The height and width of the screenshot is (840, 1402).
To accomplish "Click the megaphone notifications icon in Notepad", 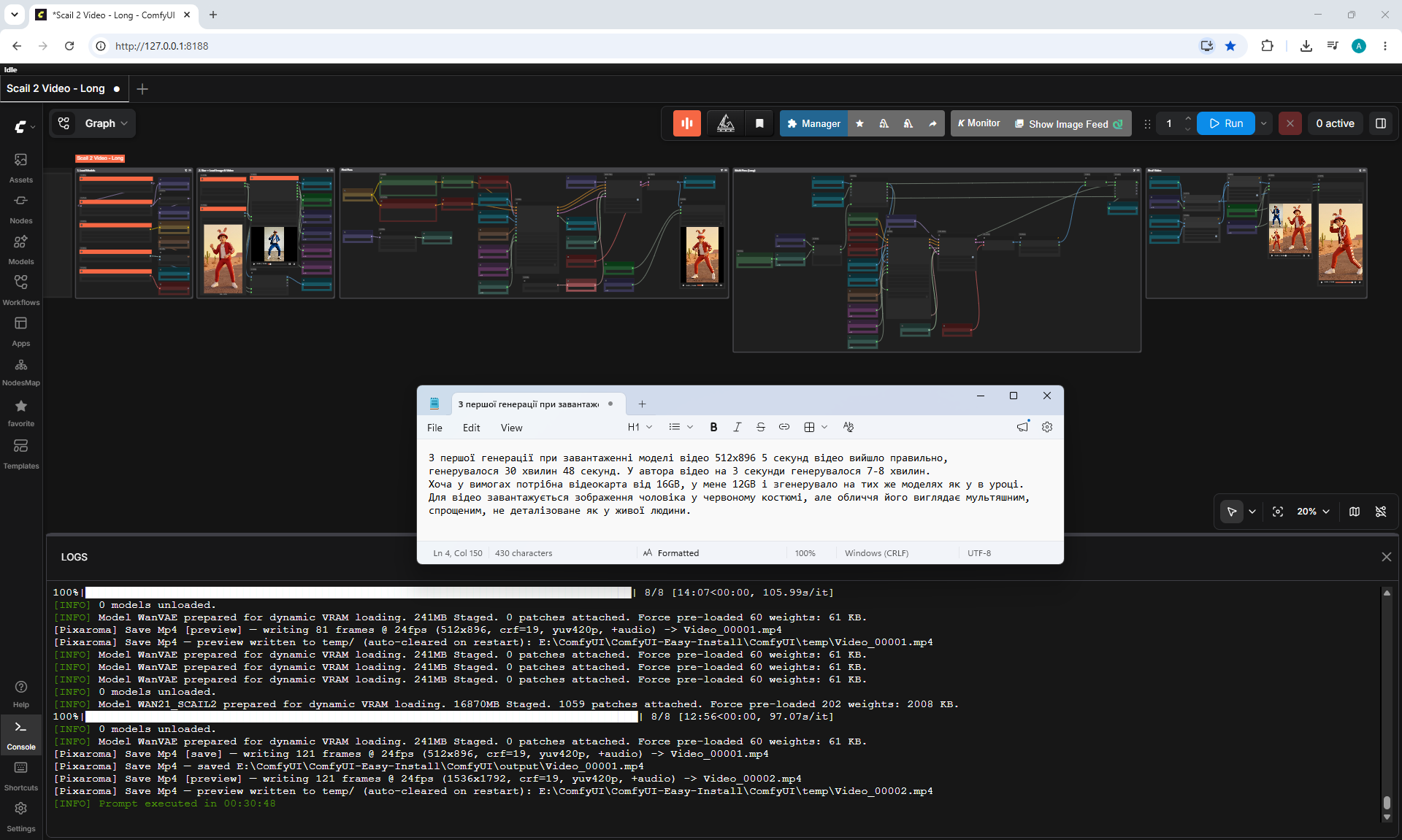I will point(1022,427).
